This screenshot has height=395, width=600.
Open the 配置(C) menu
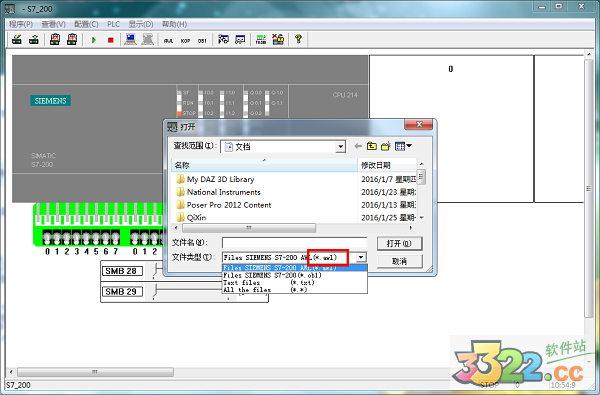click(86, 24)
